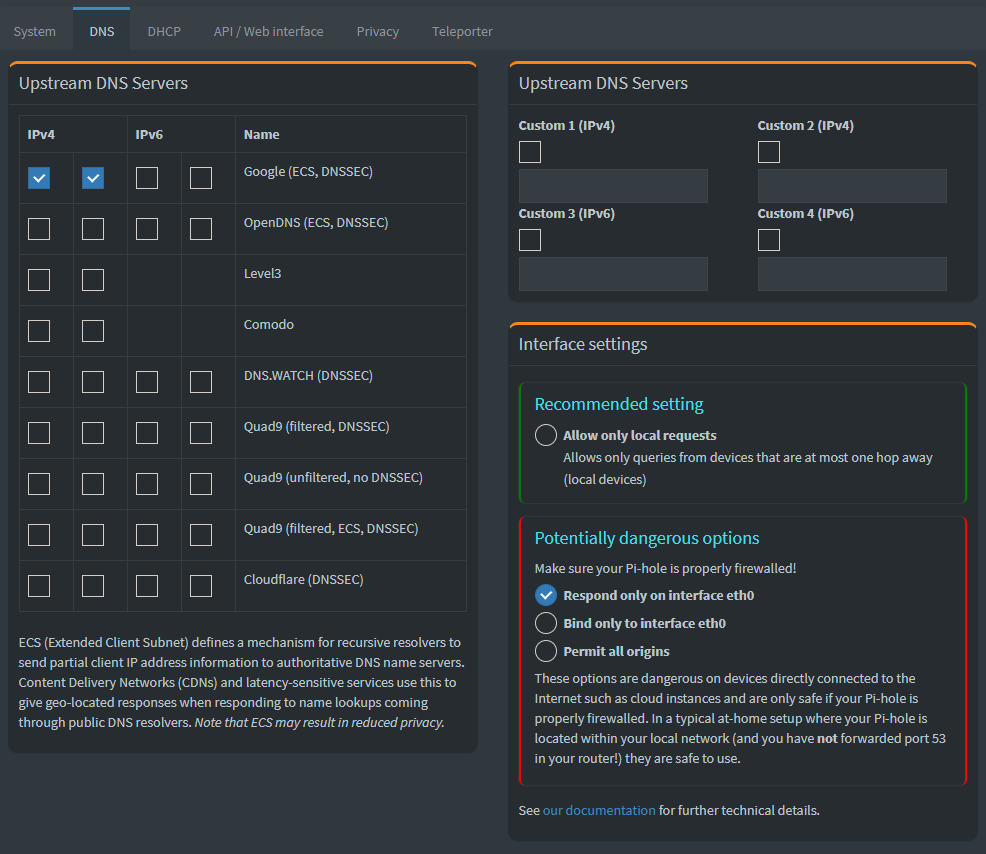
Task: Tick the second Comodo IPv4 checkbox
Action: [93, 331]
